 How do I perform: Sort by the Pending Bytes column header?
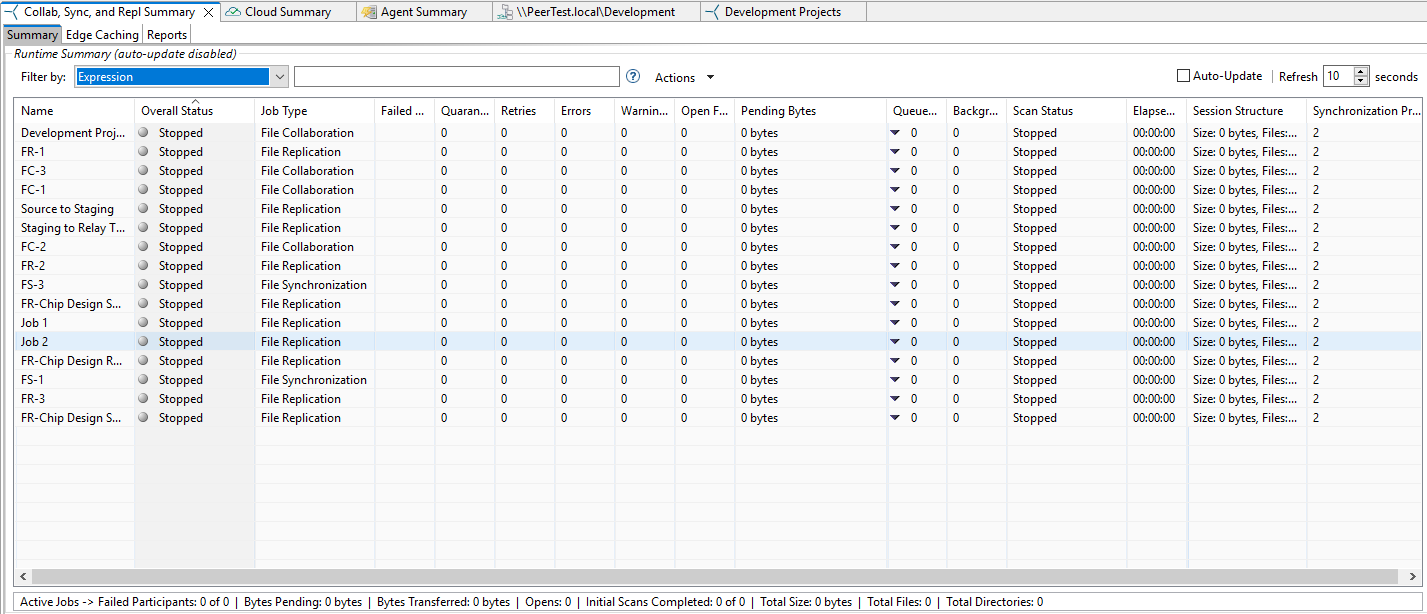coord(778,111)
